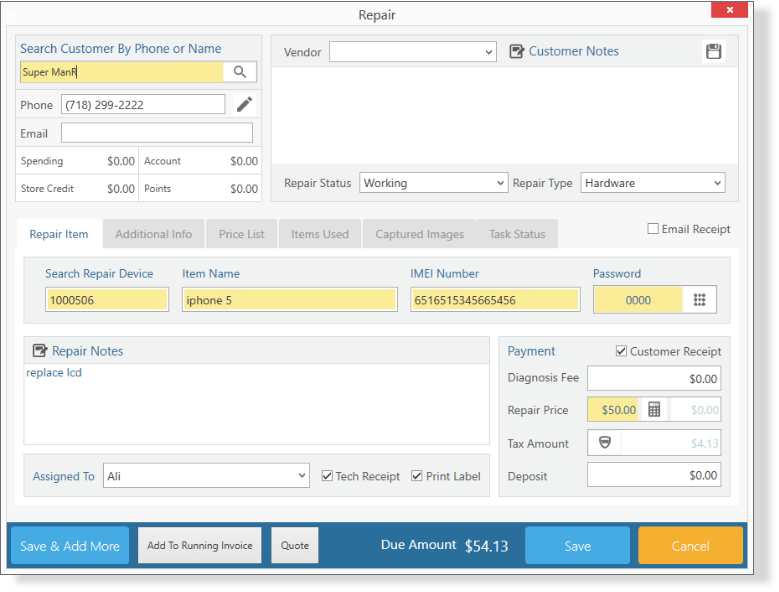Select the Repair Item tab
Screen dimensions: 779x592
59,234
